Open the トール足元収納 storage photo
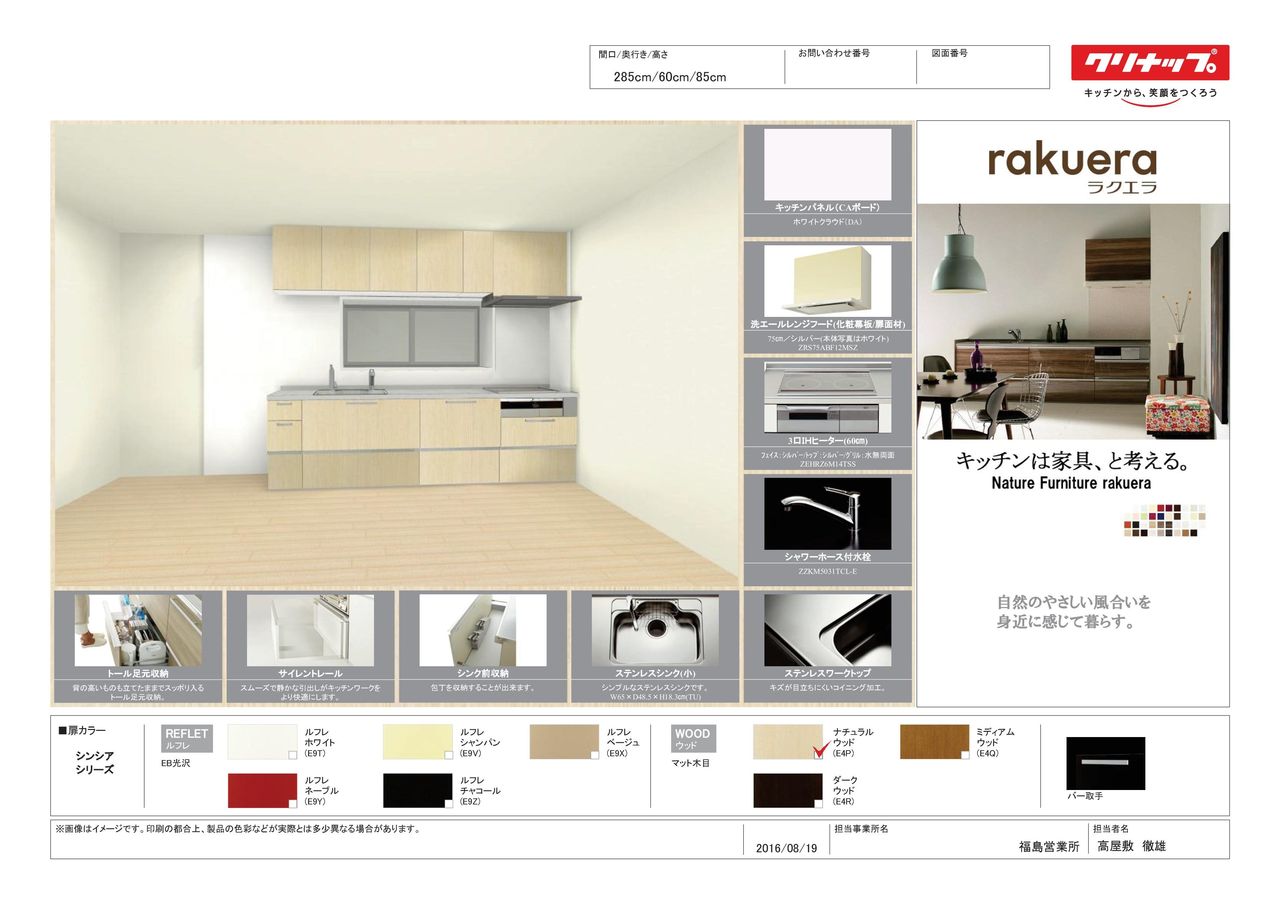This screenshot has height=905, width=1280. pos(138,630)
